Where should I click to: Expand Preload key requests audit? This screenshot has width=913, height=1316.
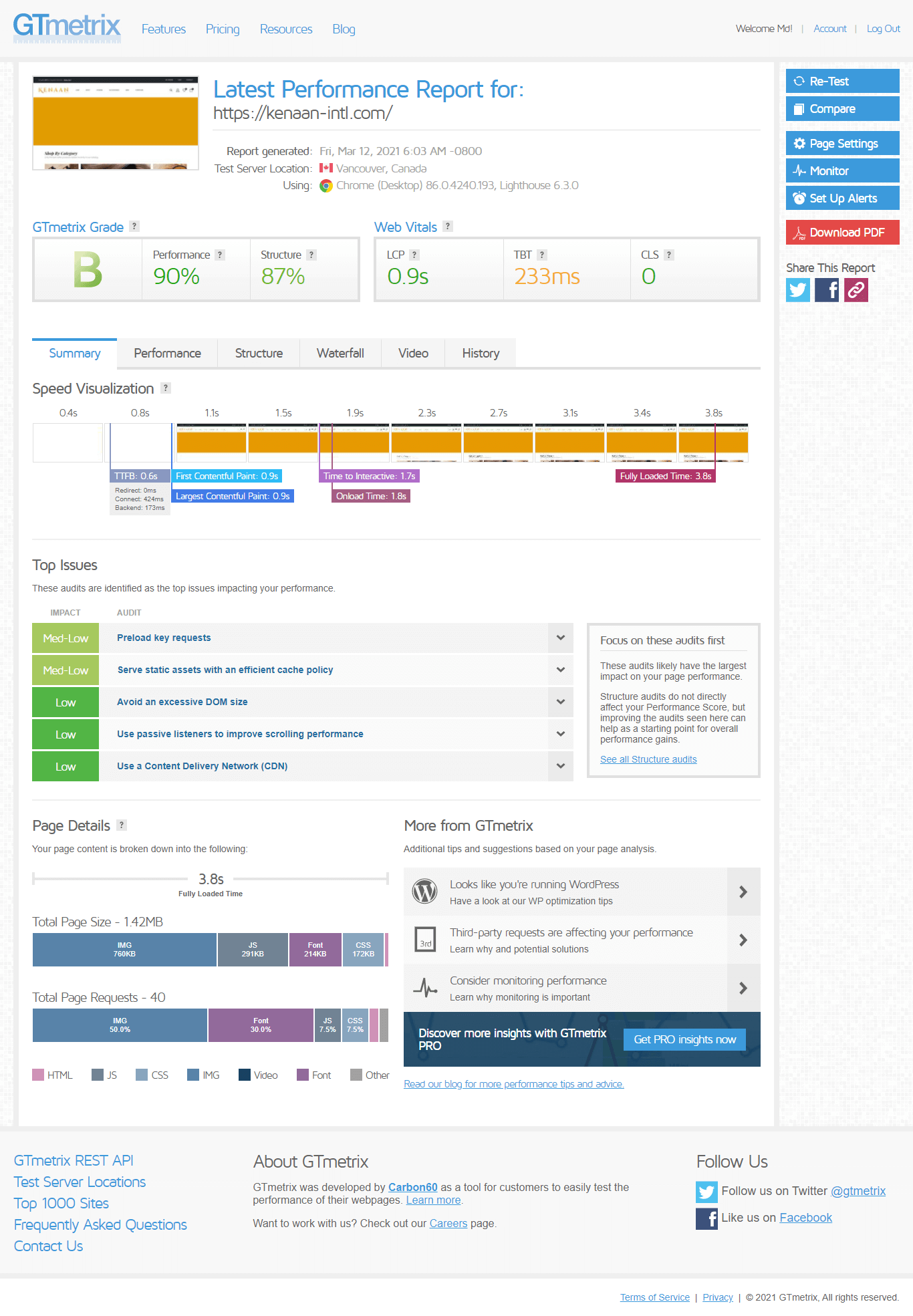tap(561, 638)
